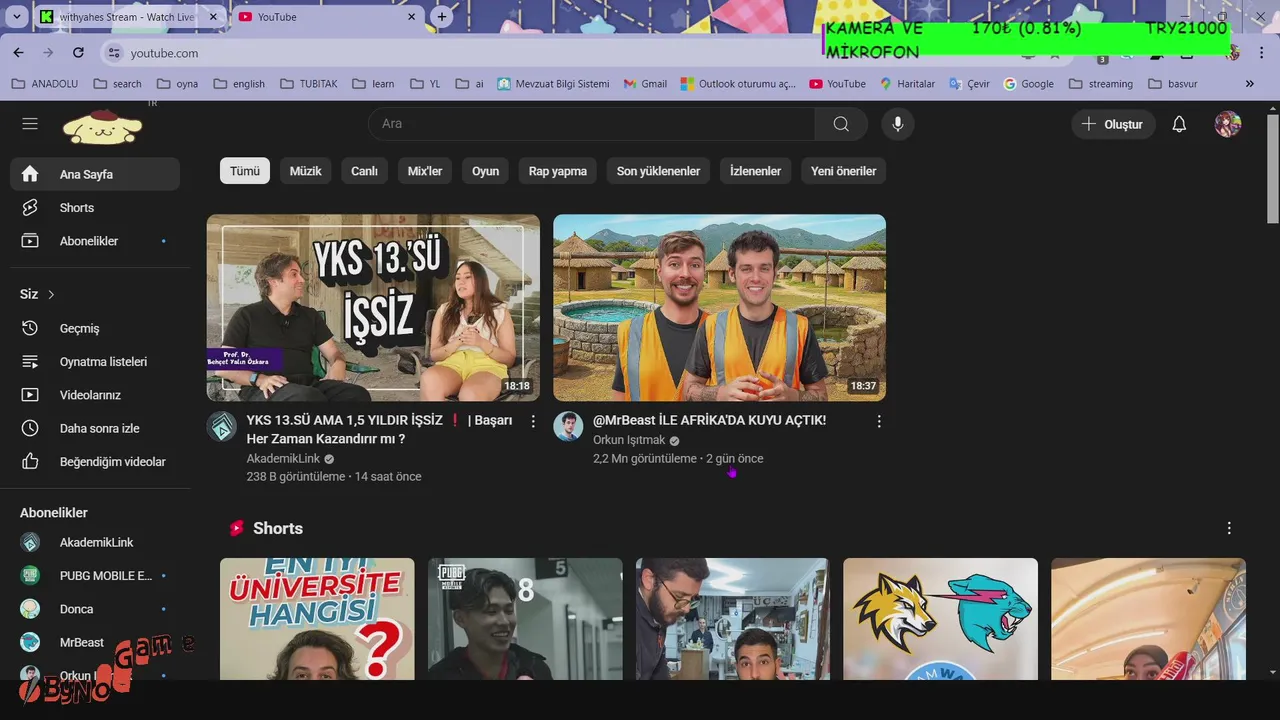Open tab search dropdown
The height and width of the screenshot is (720, 1280).
pos(18,17)
